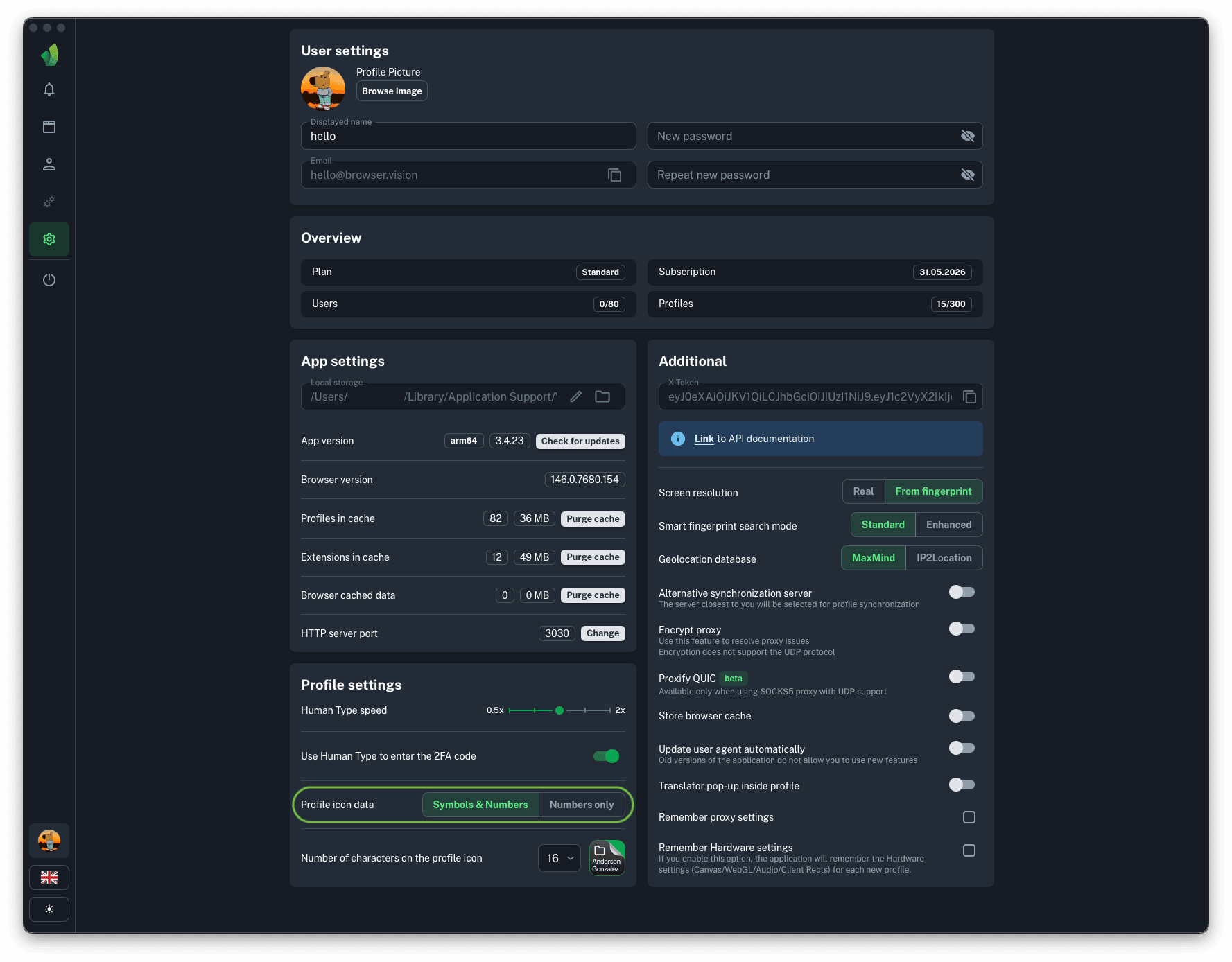Change language using UK flag icon

click(49, 877)
